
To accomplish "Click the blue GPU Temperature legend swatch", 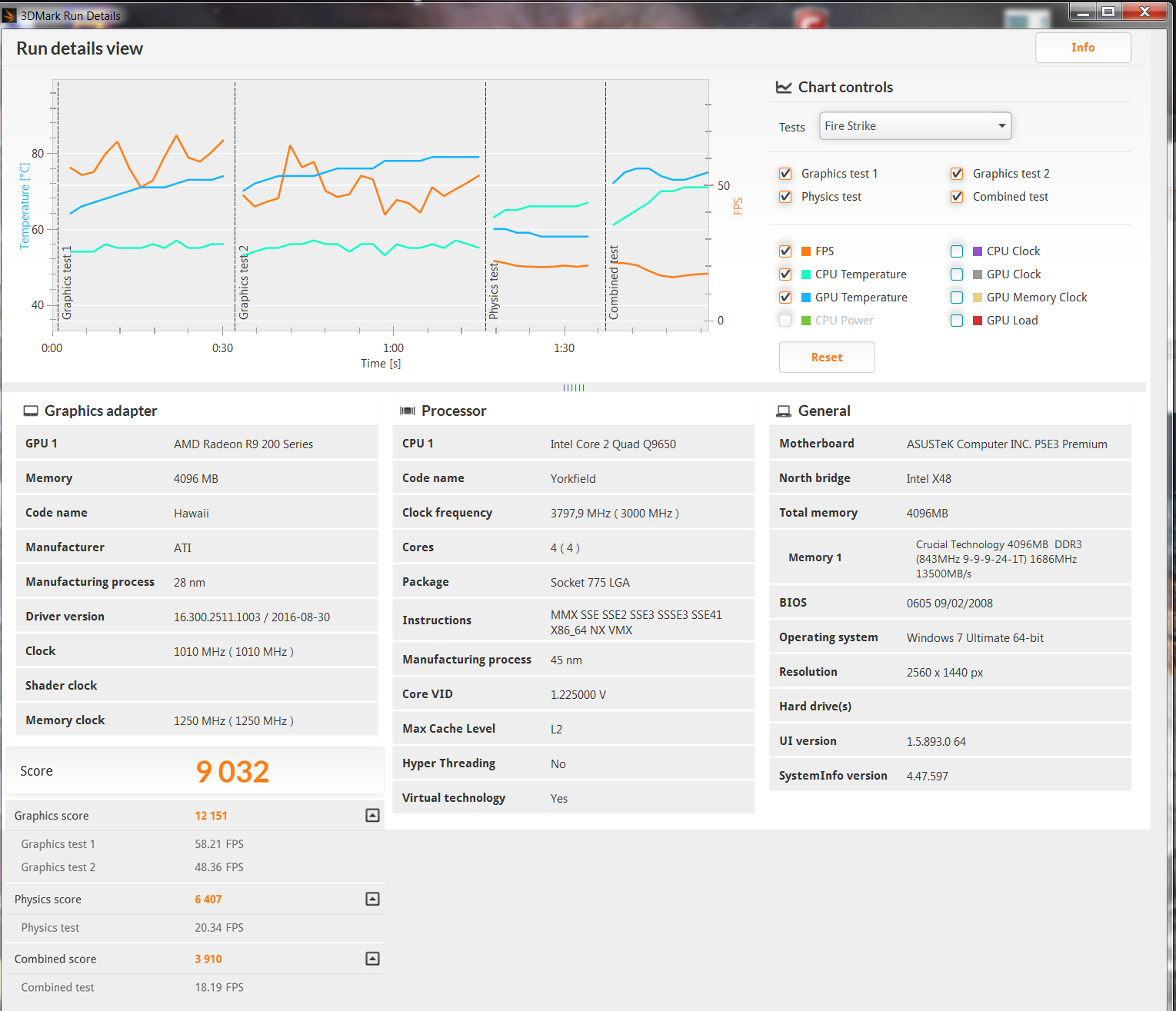I will click(x=806, y=298).
